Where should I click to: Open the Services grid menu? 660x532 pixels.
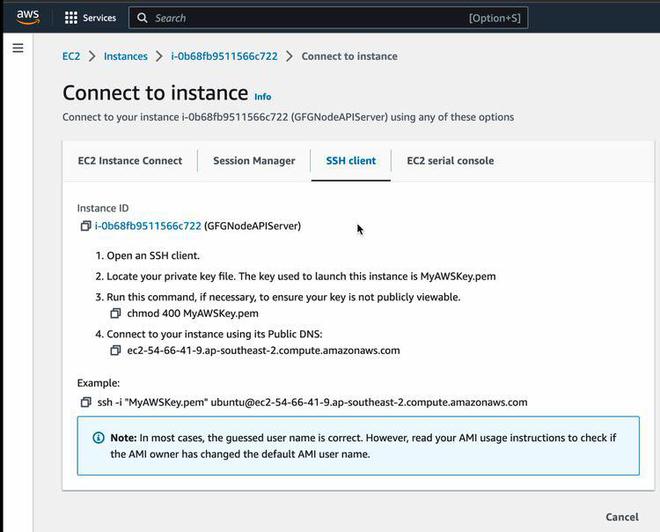[71, 18]
